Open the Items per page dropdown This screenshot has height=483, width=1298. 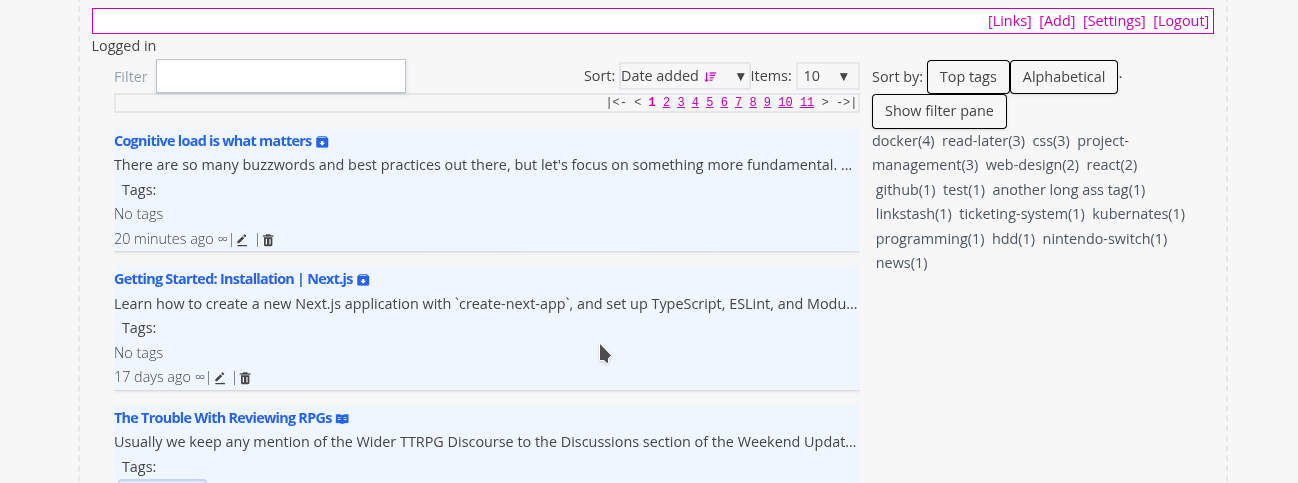tap(828, 76)
